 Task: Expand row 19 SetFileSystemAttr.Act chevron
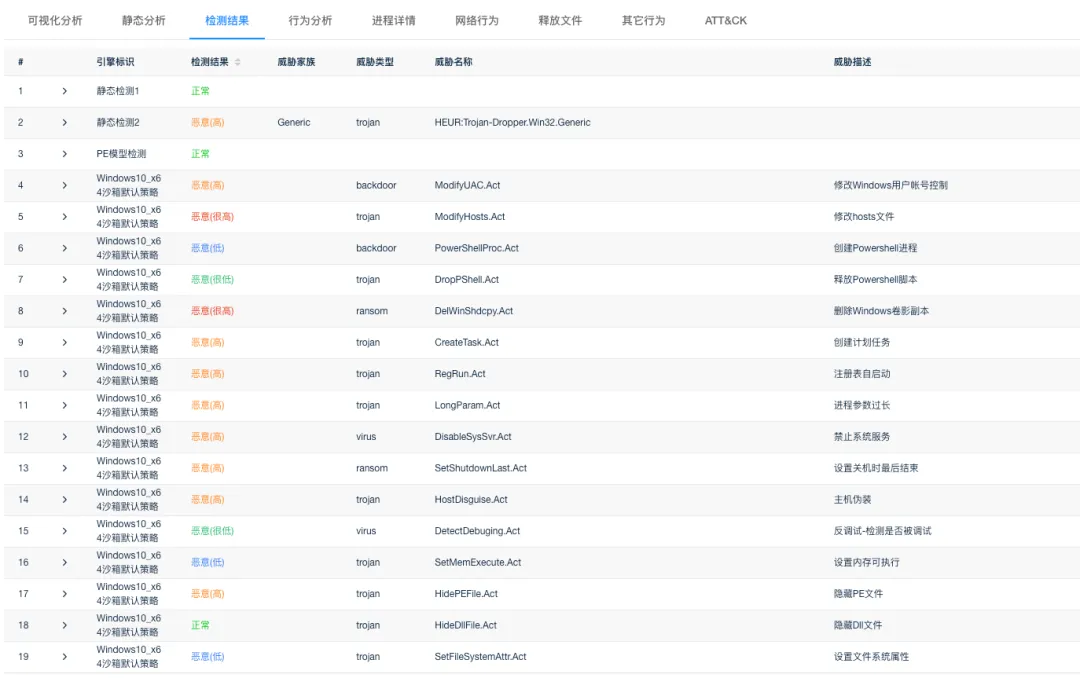tap(65, 657)
